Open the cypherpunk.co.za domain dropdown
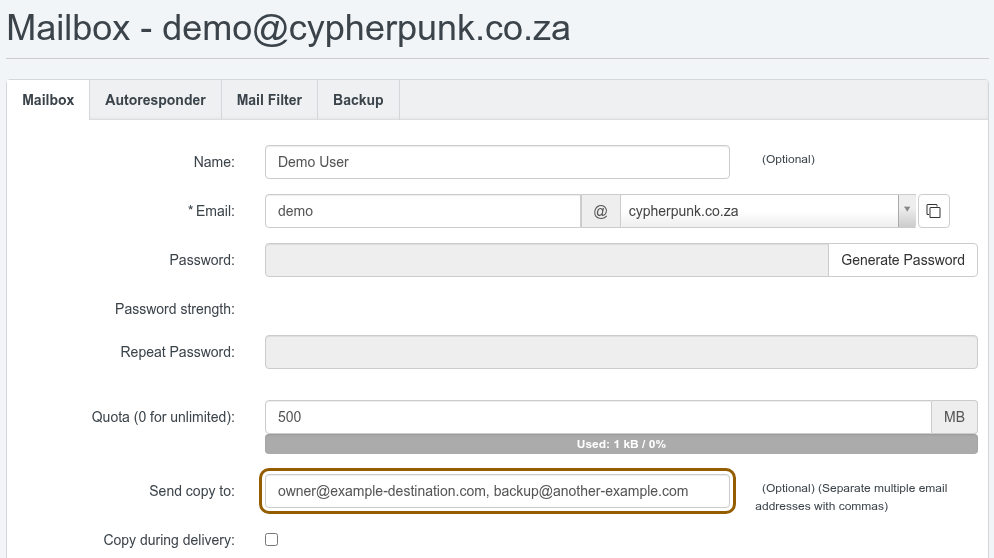The width and height of the screenshot is (994, 558). (x=768, y=211)
